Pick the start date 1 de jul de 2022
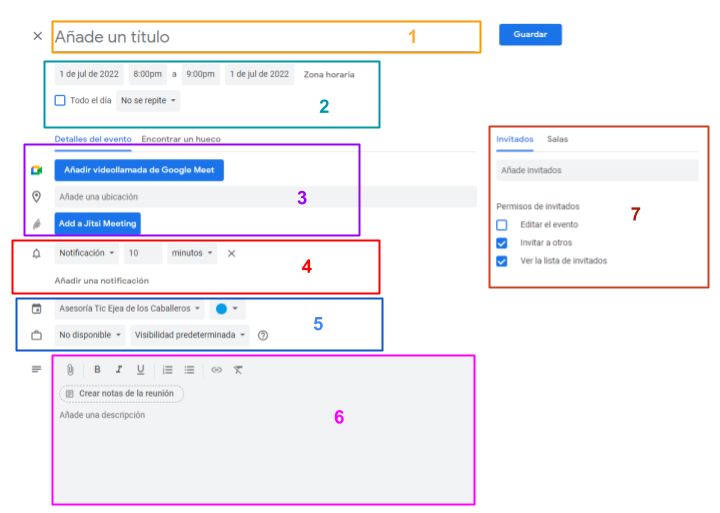Viewport: 720px width, 513px height. coord(89,74)
